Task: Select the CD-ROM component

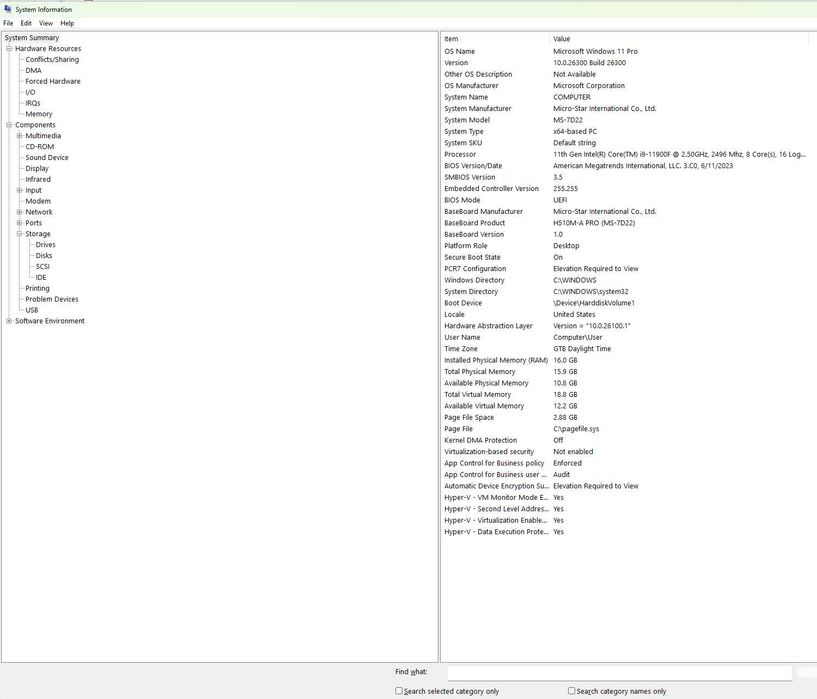Action: (x=40, y=146)
